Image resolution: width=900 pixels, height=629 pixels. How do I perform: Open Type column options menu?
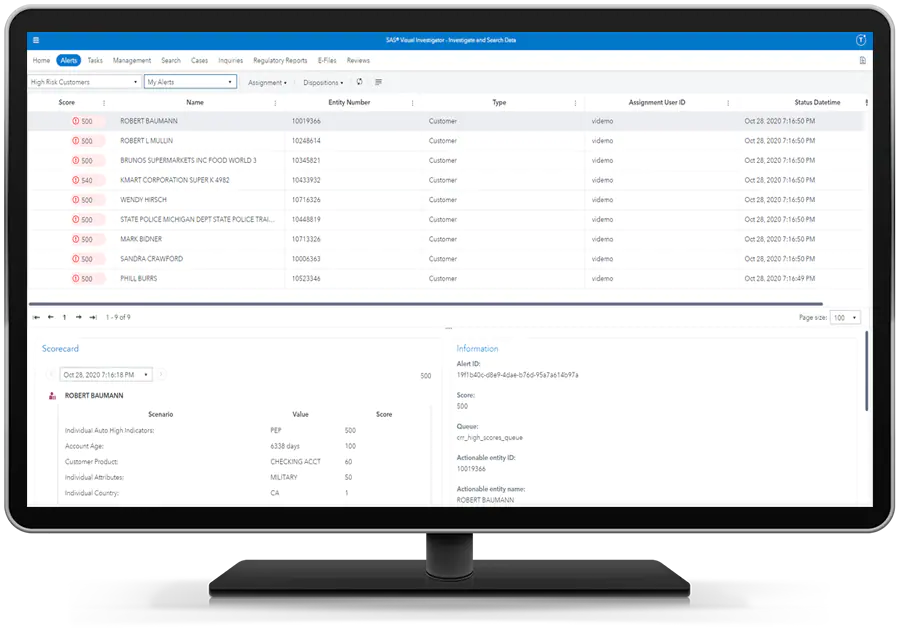[575, 103]
